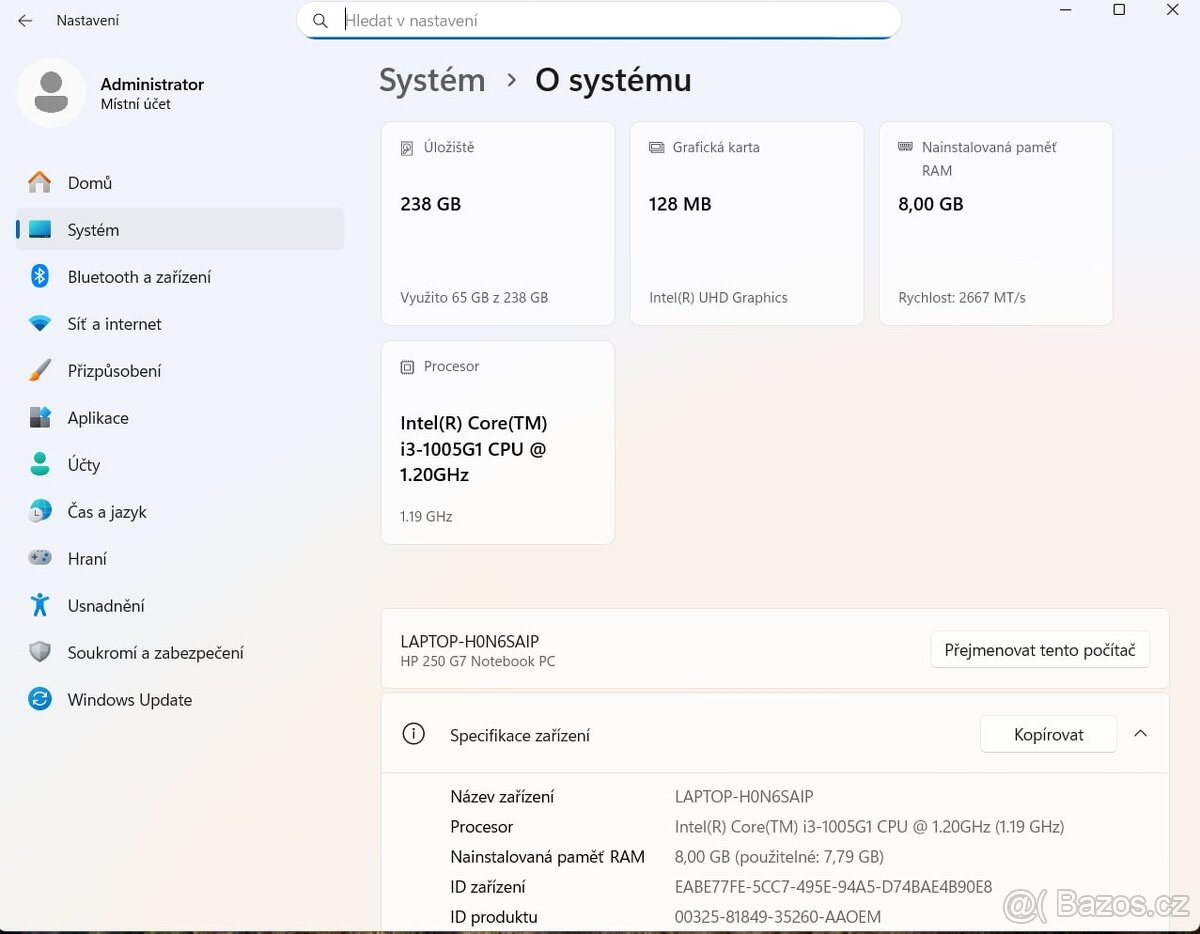Open the Grafická karta info card
The height and width of the screenshot is (934, 1200).
pyautogui.click(x=746, y=223)
